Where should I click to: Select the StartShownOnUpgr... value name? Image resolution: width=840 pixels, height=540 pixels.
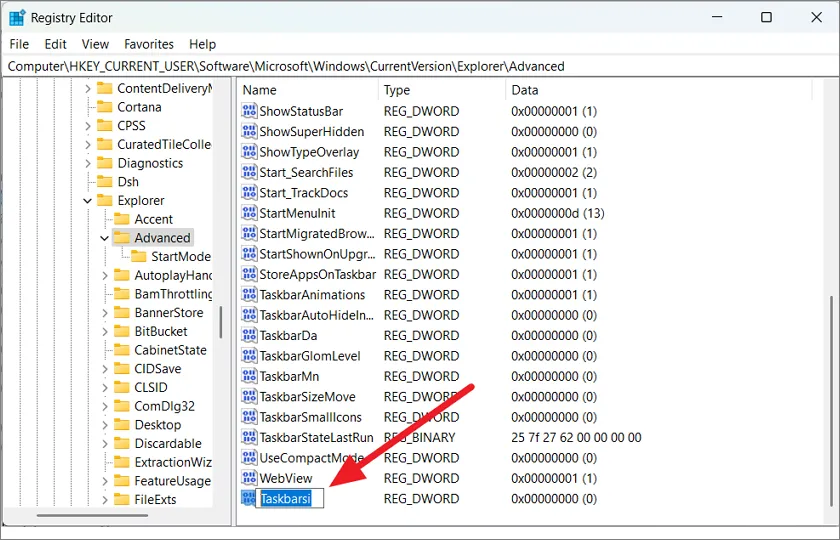[317, 254]
